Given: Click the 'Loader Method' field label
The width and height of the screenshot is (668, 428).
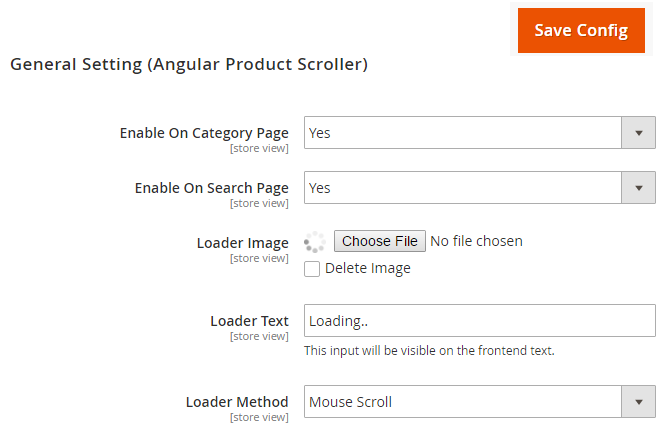Looking at the screenshot, I should pos(237,402).
